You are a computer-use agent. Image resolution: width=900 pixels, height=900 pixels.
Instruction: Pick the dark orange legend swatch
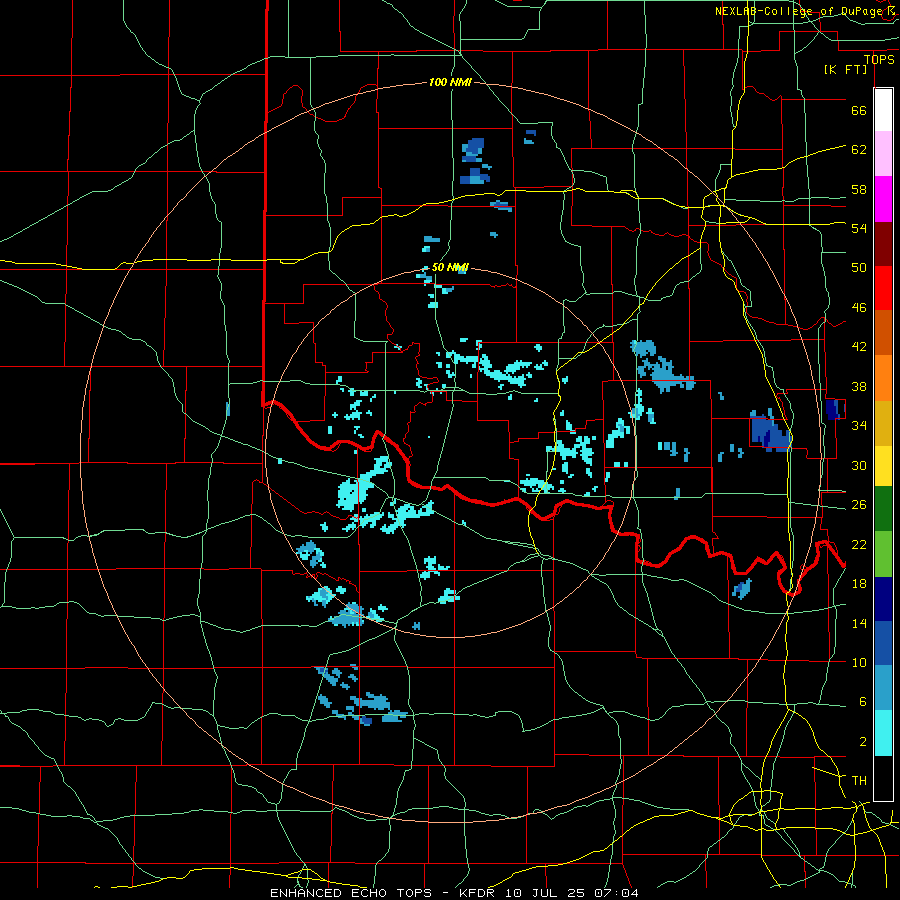(x=883, y=332)
